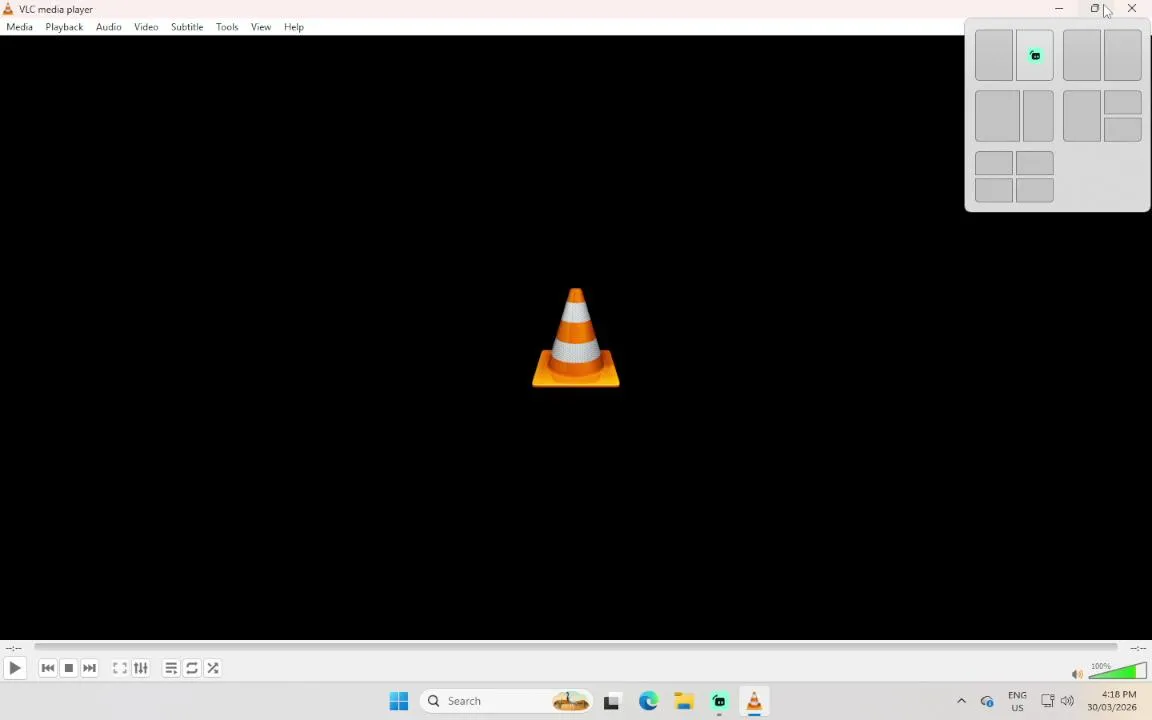The image size is (1152, 720).
Task: Adjust the green VLC volume slider
Action: (1117, 671)
